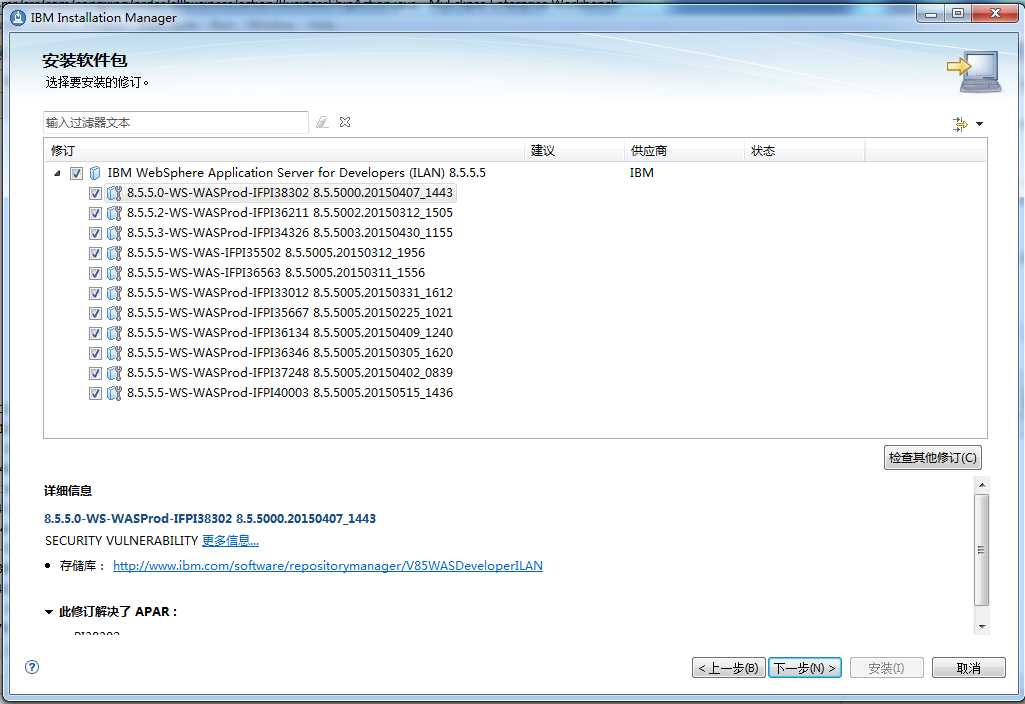
Task: Select row 8.5.5.5-WS-WASProd-IFPI36134 text
Action: pyautogui.click(x=290, y=333)
